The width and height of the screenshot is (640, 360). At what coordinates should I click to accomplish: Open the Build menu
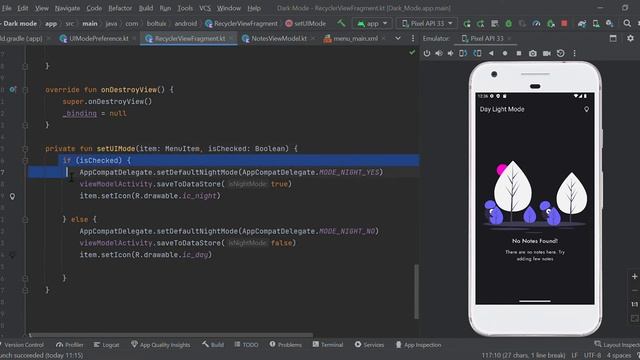tap(146, 8)
